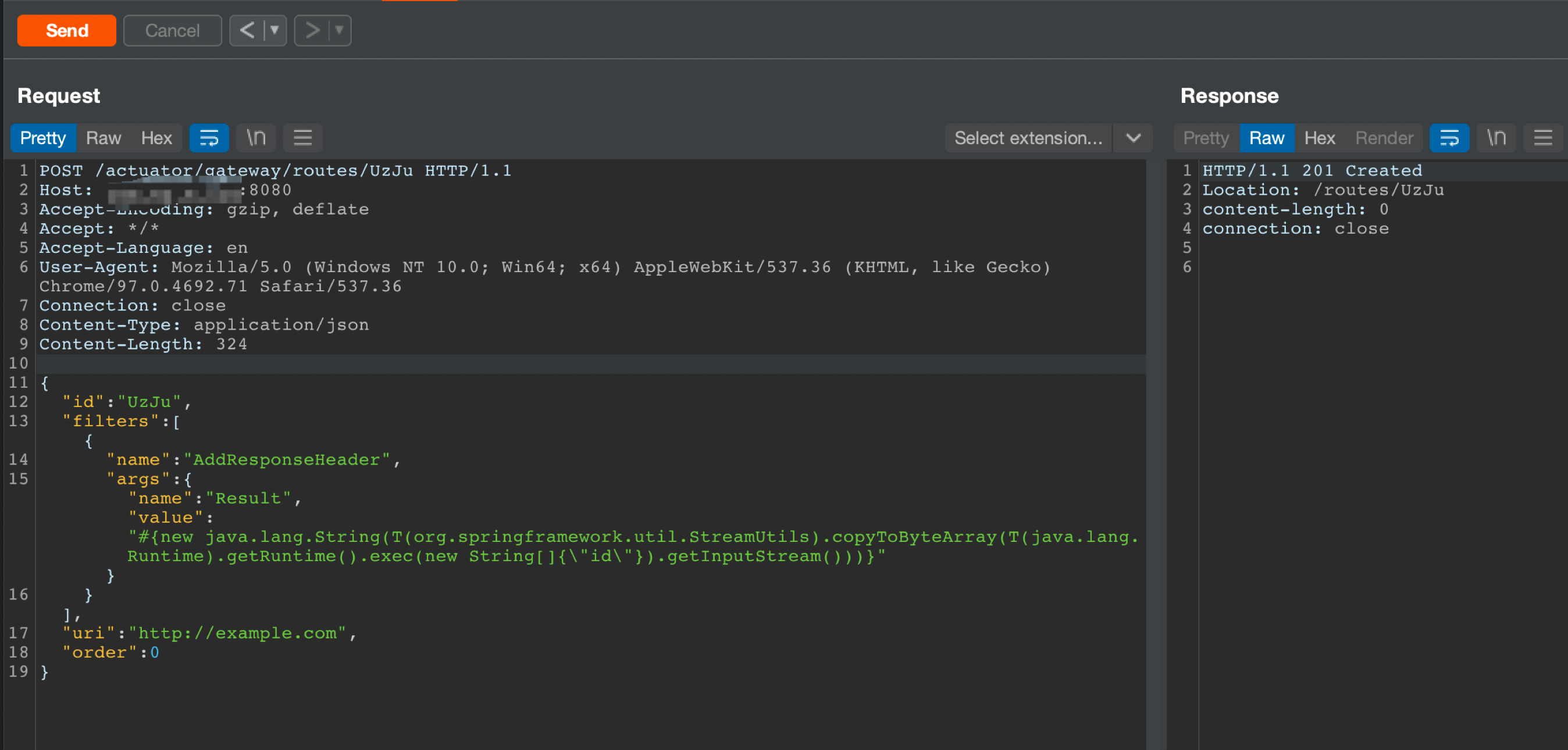
Task: Click the POST request line in editor
Action: 275,170
